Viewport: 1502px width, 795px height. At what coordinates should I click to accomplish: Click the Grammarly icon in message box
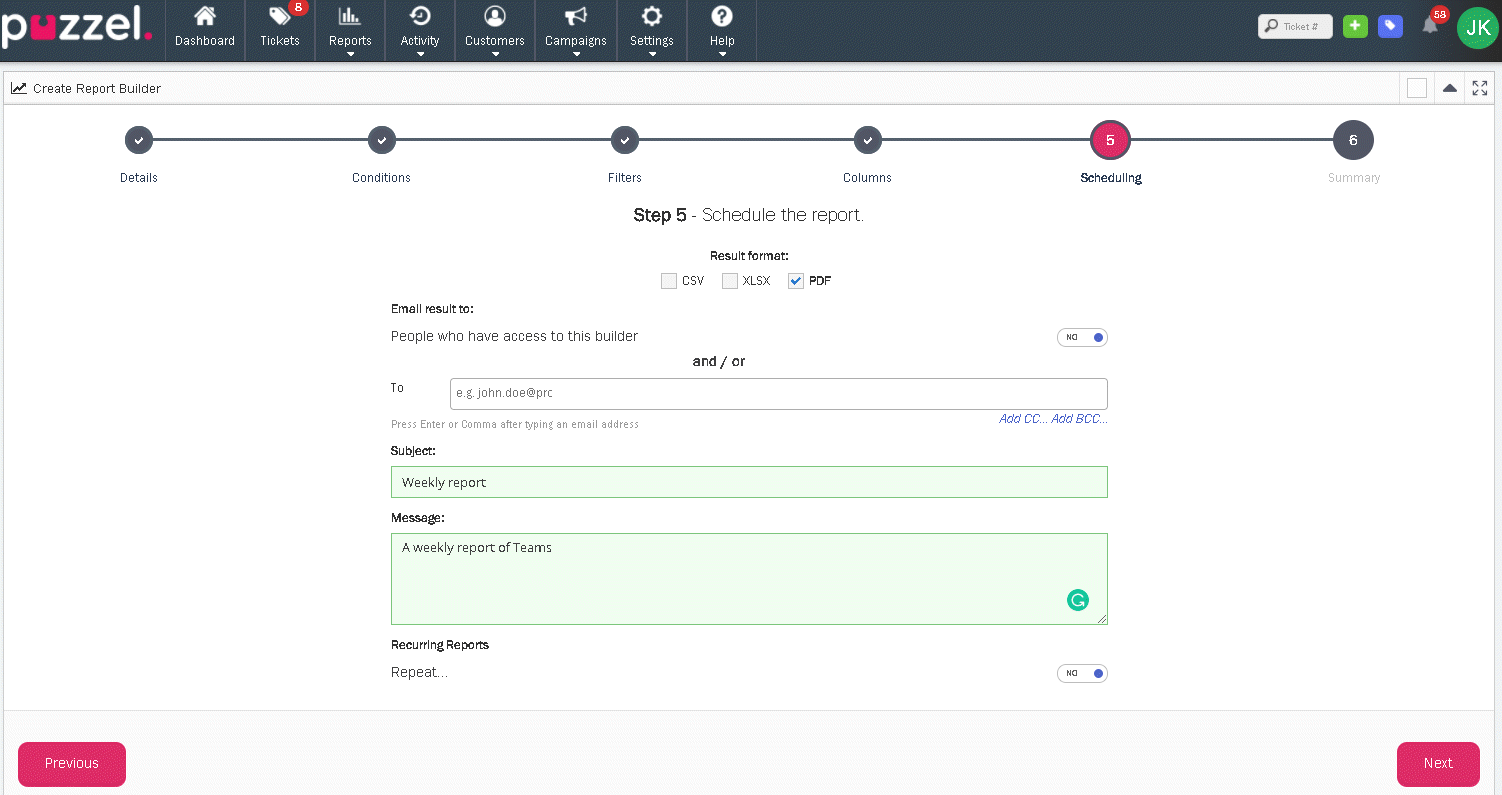pyautogui.click(x=1077, y=600)
